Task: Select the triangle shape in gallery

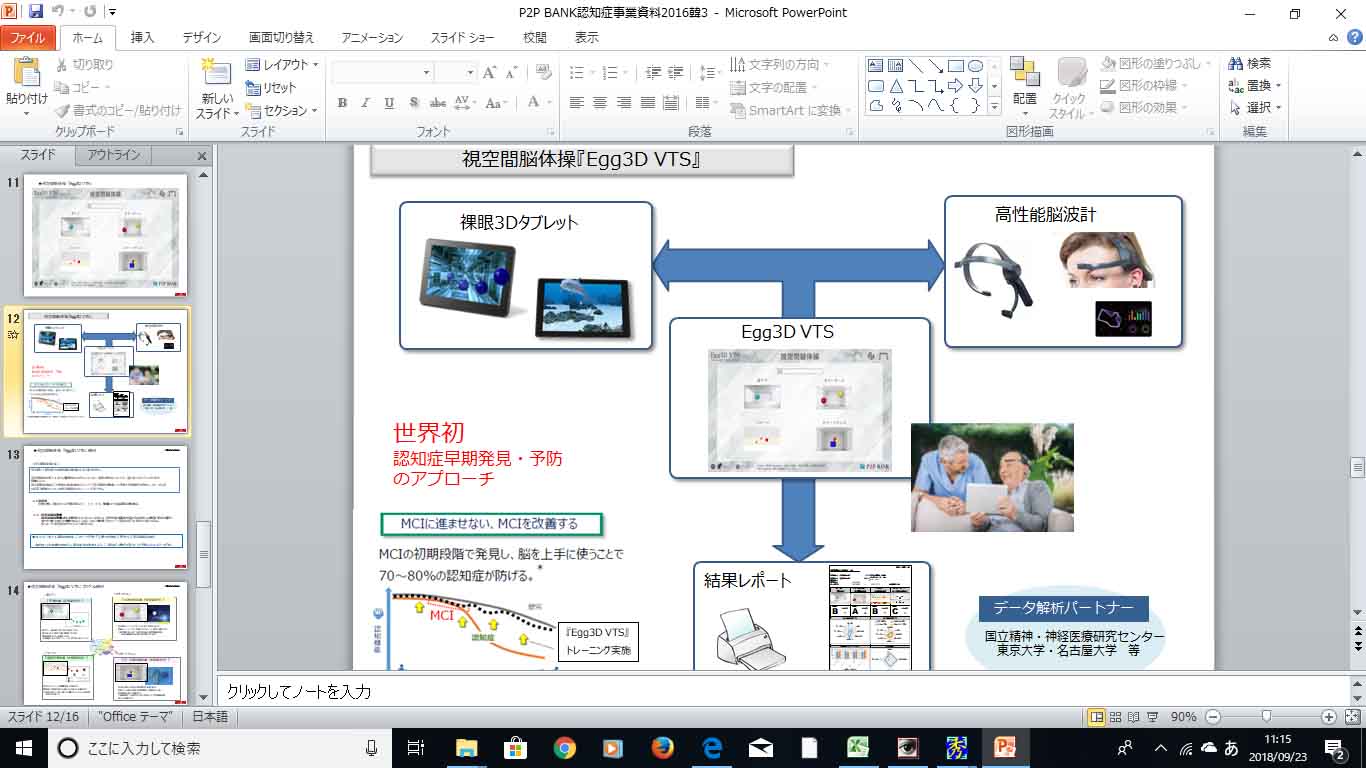Action: coord(896,86)
